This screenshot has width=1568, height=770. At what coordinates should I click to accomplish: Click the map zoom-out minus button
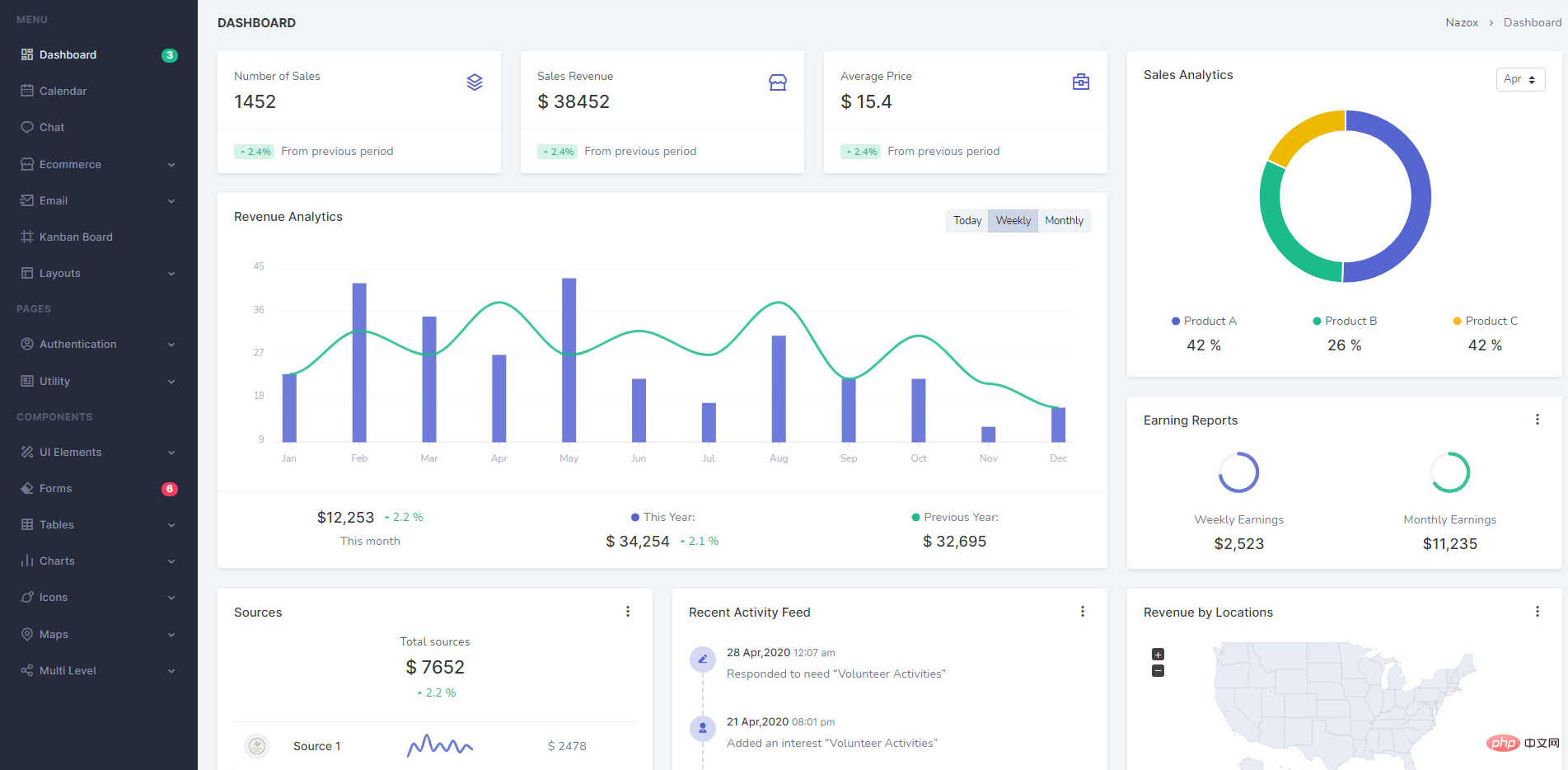(x=1158, y=671)
